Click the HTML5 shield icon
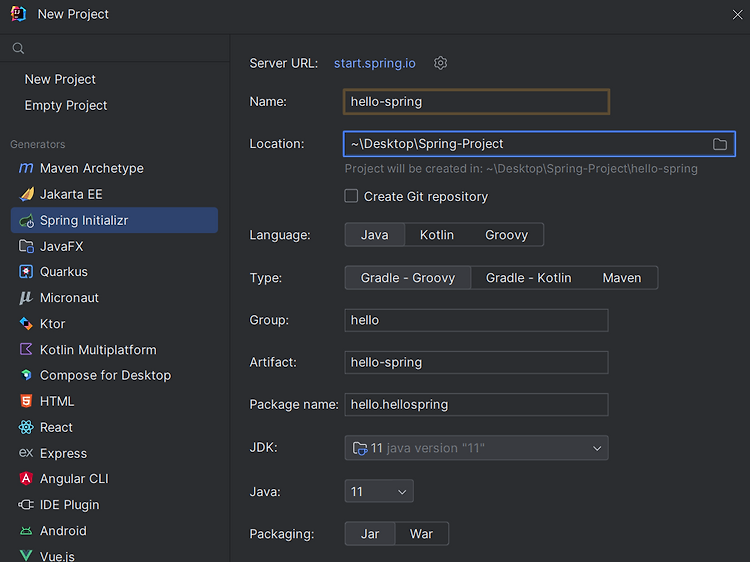This screenshot has height=562, width=750. 26,401
